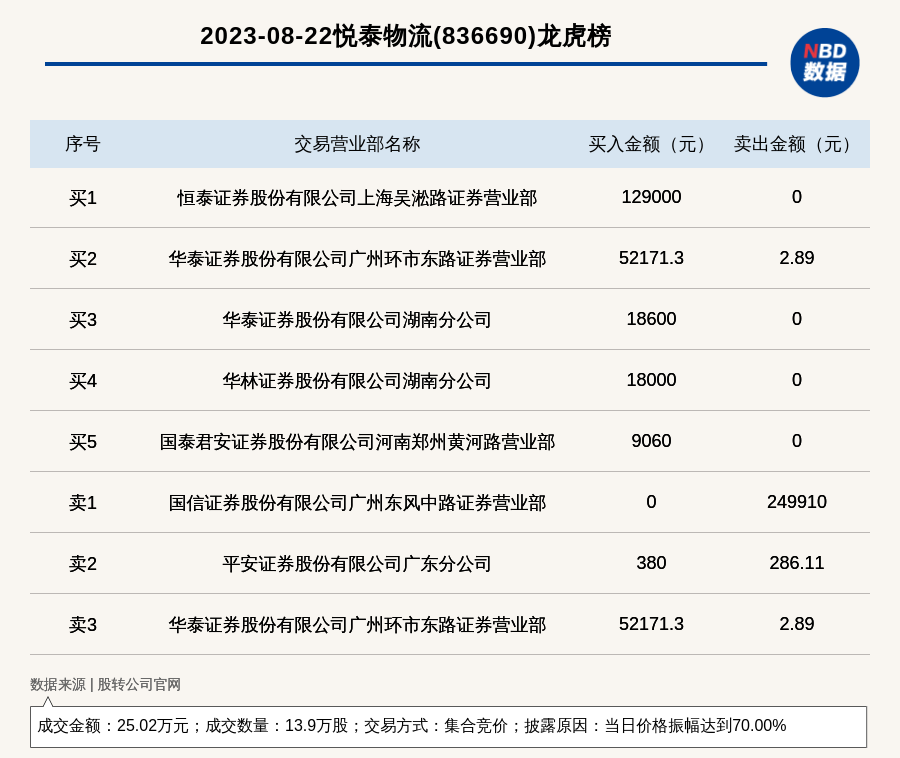The height and width of the screenshot is (758, 900).
Task: Click the sell amount 0 in 买1 row
Action: point(796,197)
